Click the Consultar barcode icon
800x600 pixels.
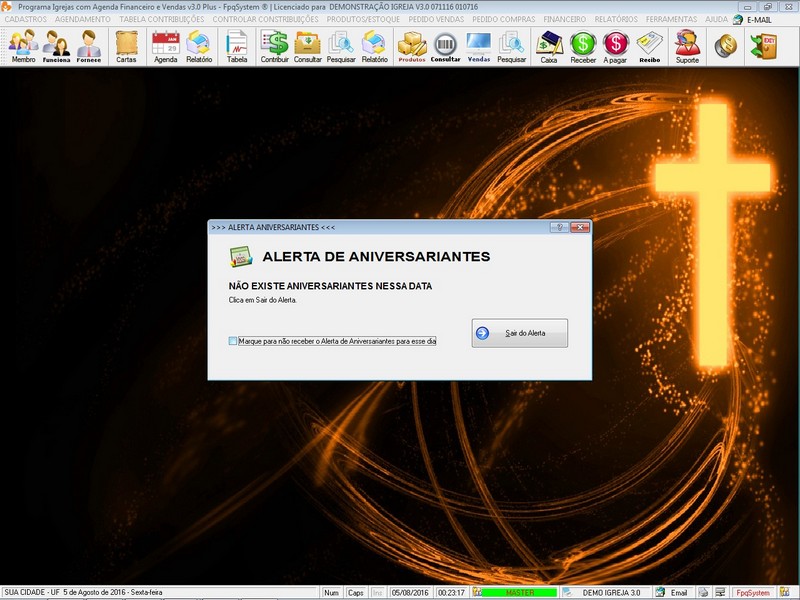445,46
